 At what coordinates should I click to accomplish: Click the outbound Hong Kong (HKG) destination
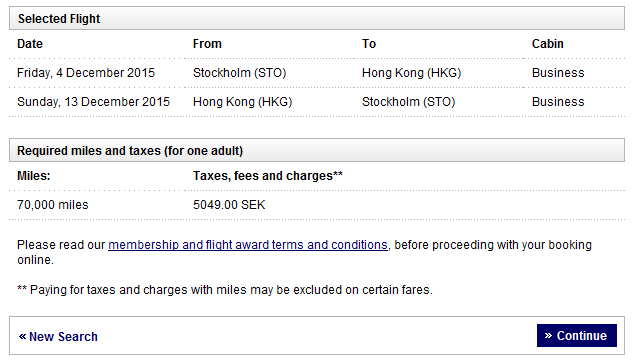point(411,73)
